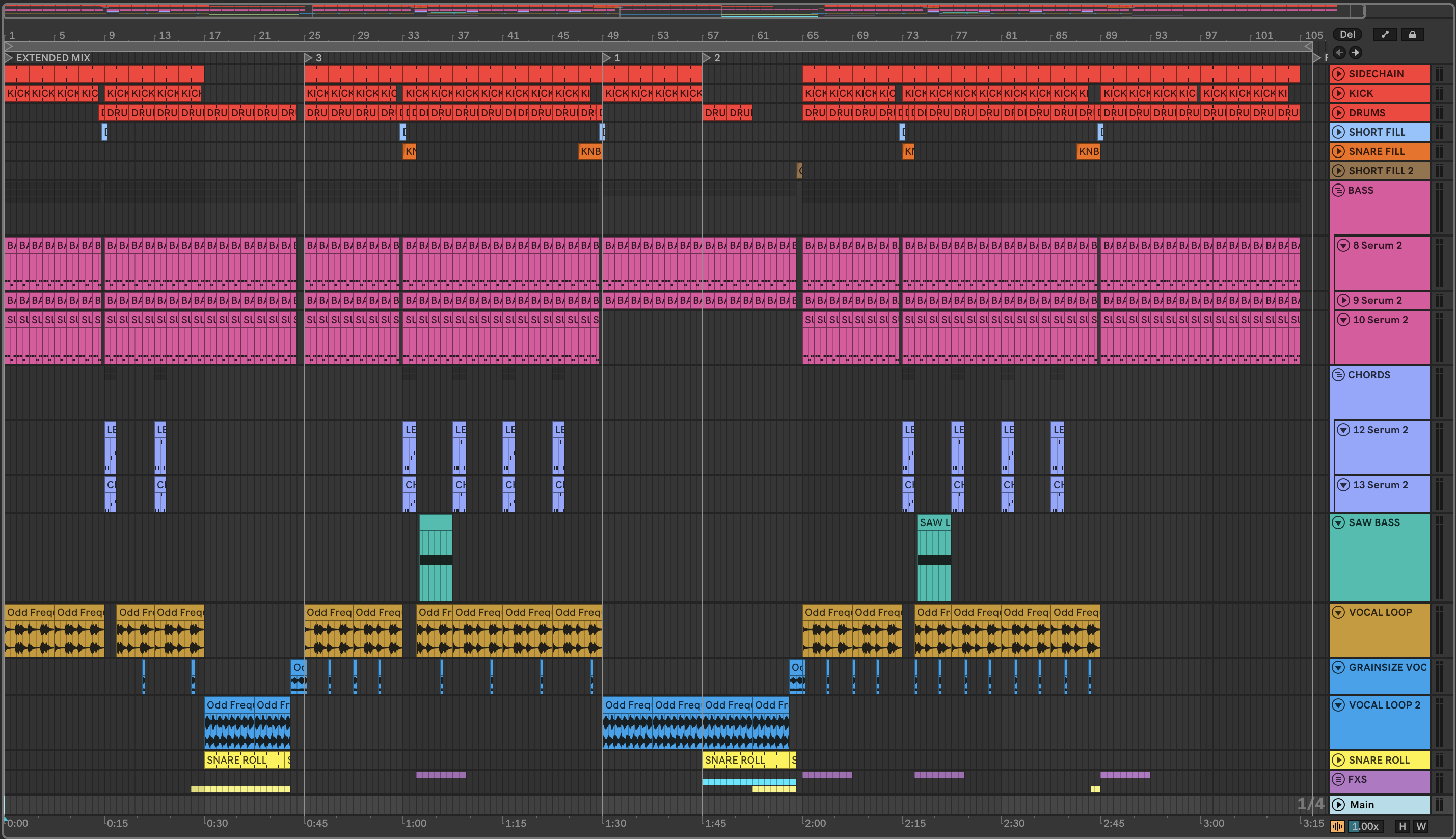1456x839 pixels.
Task: Click the Del locator button
Action: [x=1347, y=35]
